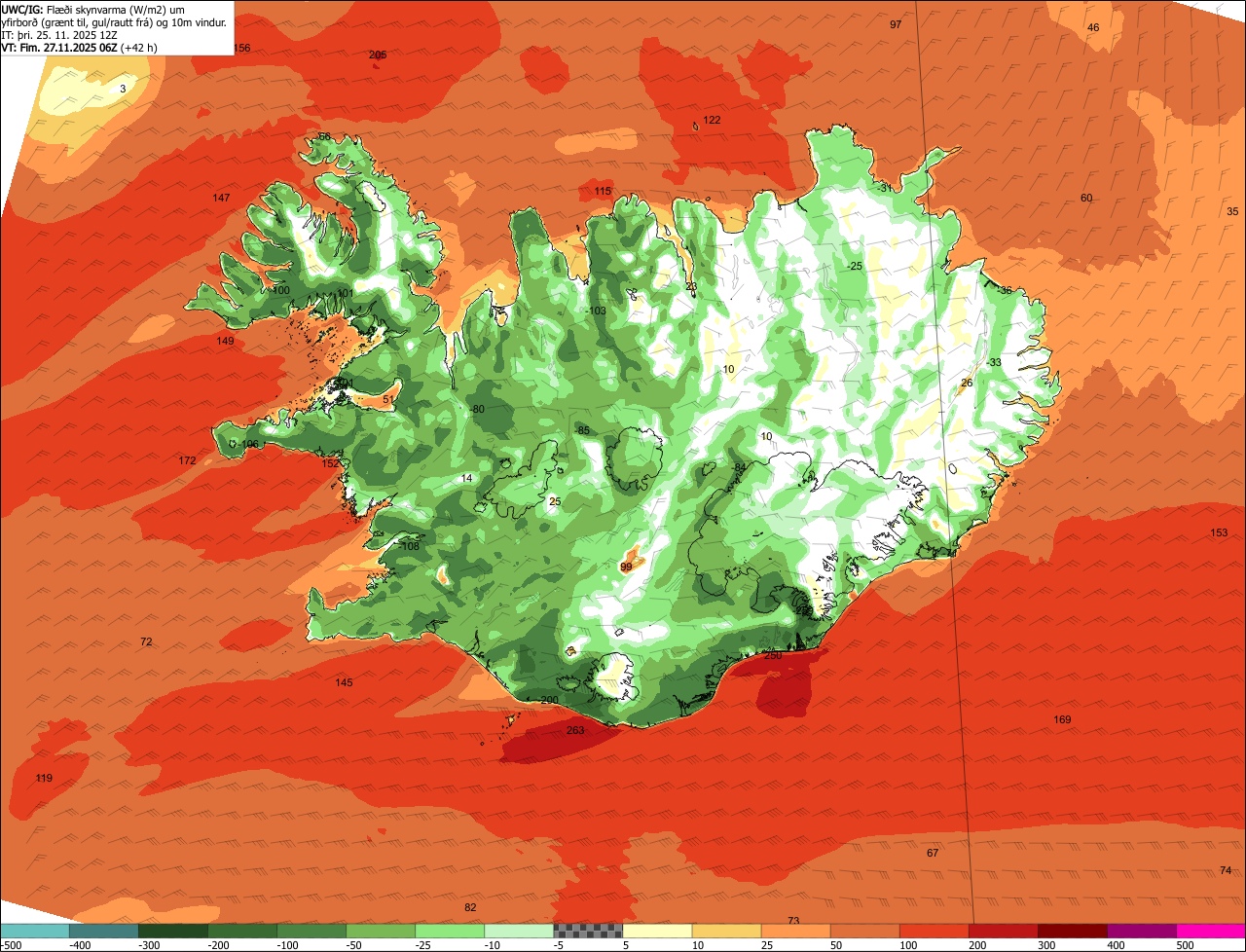Click the map value 14 in west Iceland
The width and height of the screenshot is (1246, 952).
point(467,478)
